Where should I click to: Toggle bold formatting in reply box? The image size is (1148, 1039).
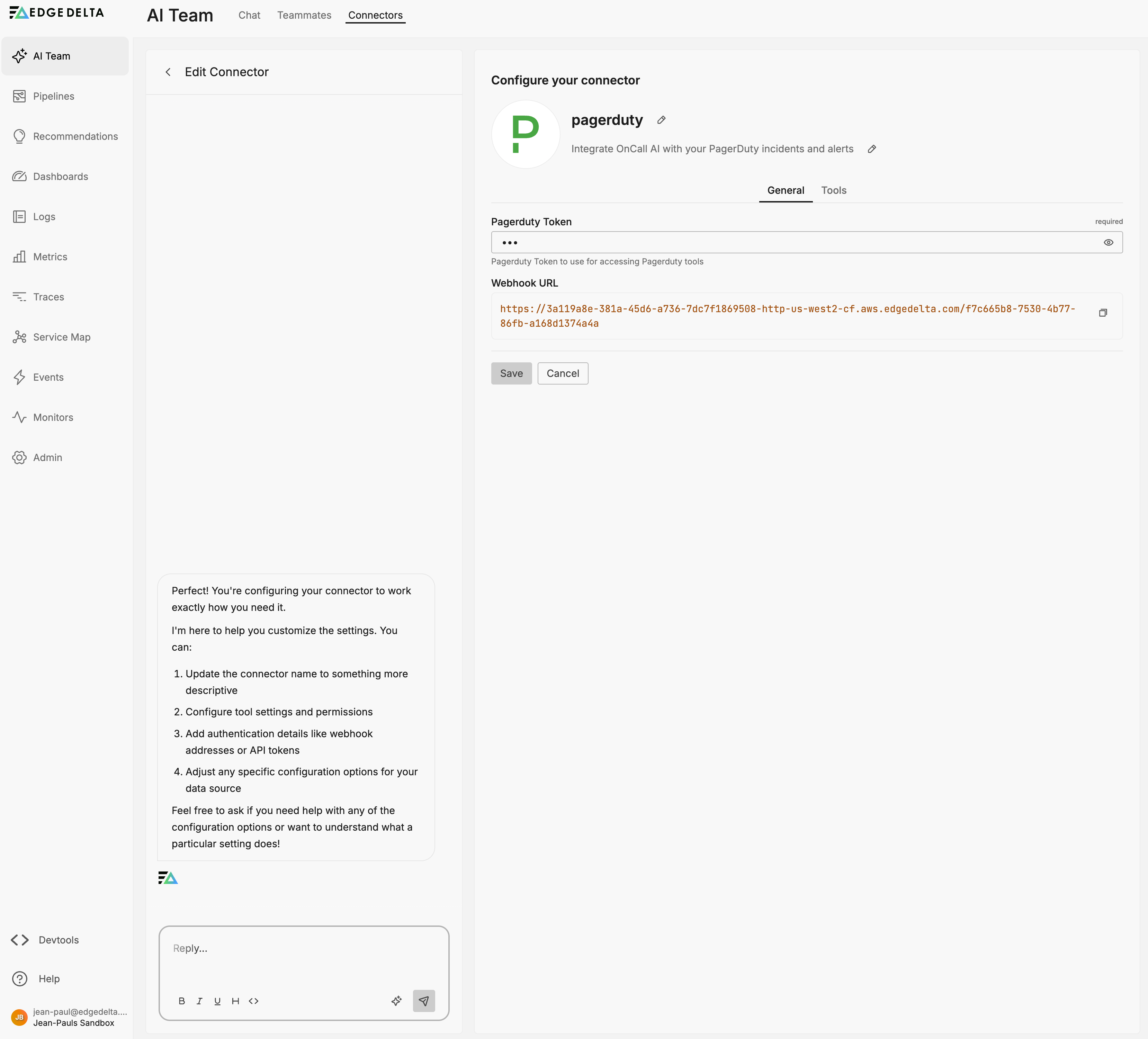point(182,1001)
